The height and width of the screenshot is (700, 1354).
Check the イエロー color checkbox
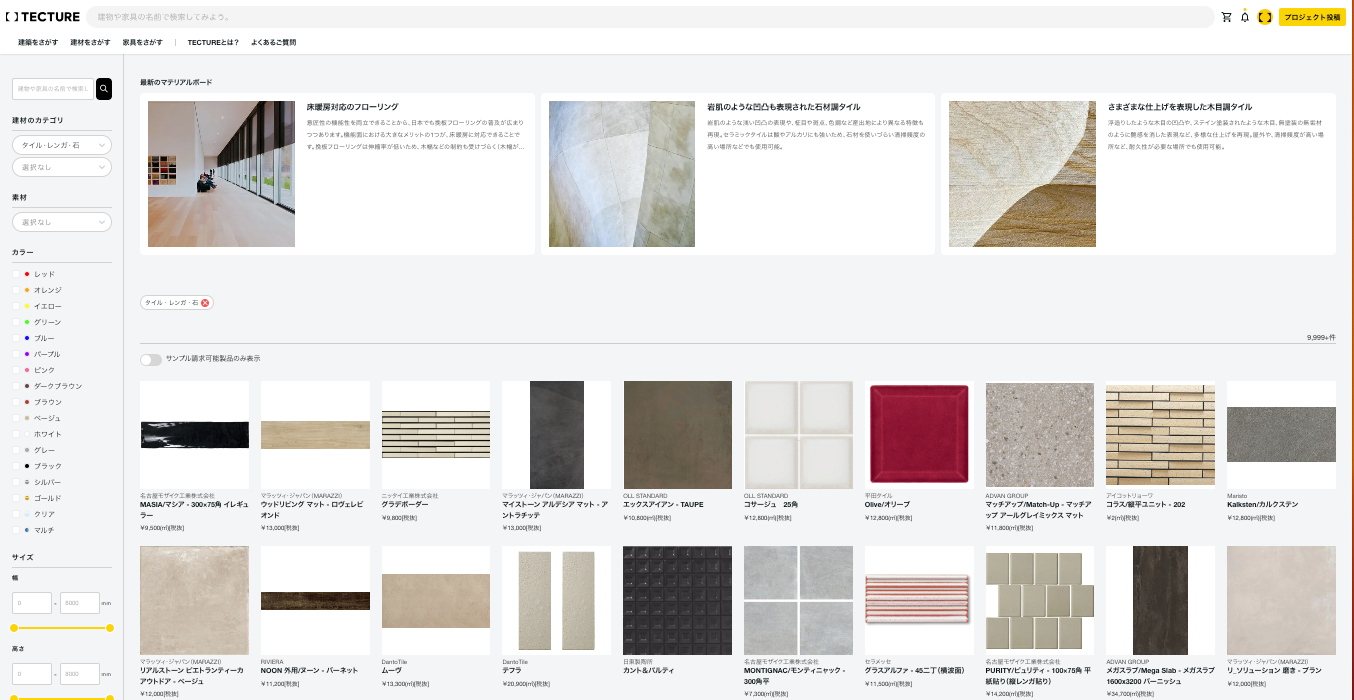point(15,306)
